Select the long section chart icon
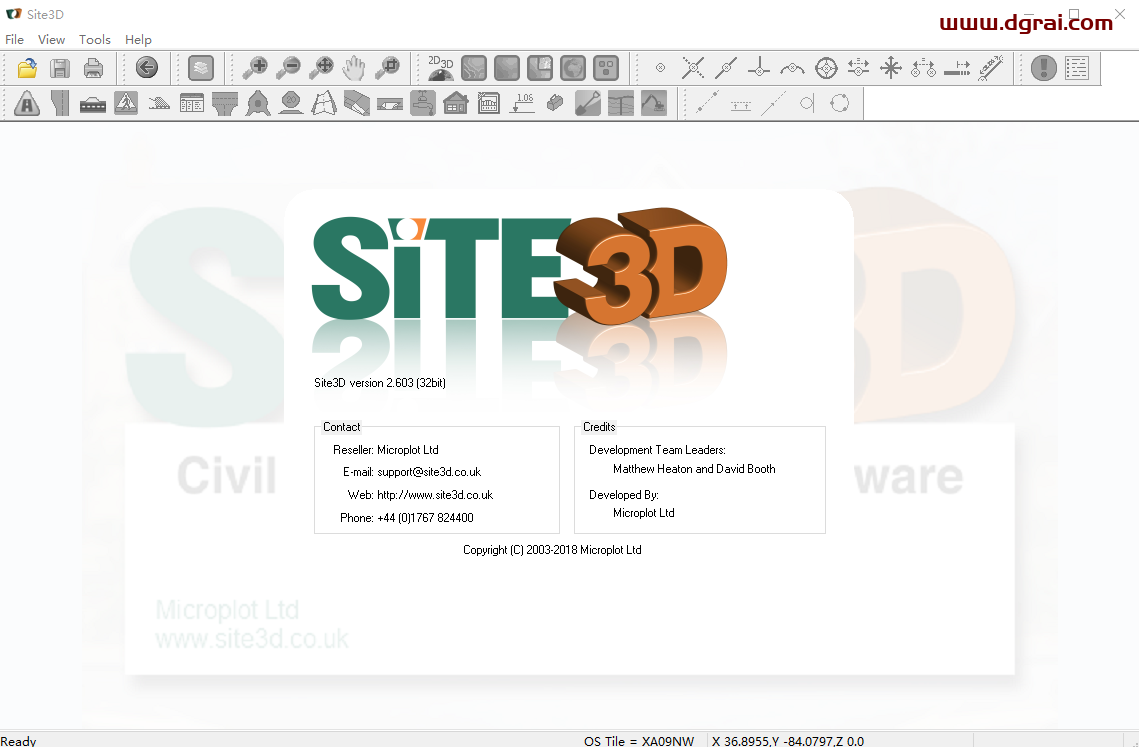 click(x=489, y=103)
